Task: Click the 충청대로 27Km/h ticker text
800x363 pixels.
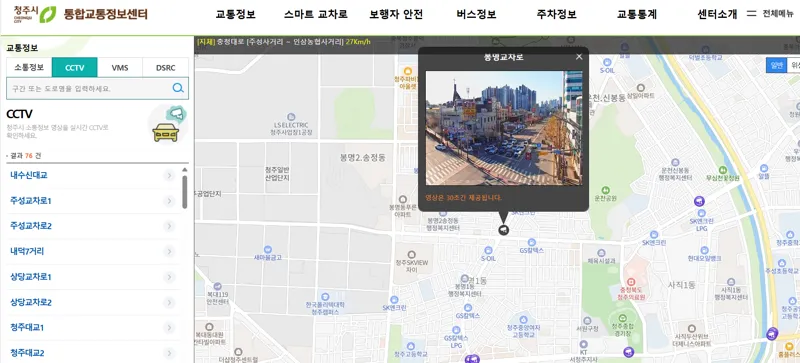Action: point(284,42)
